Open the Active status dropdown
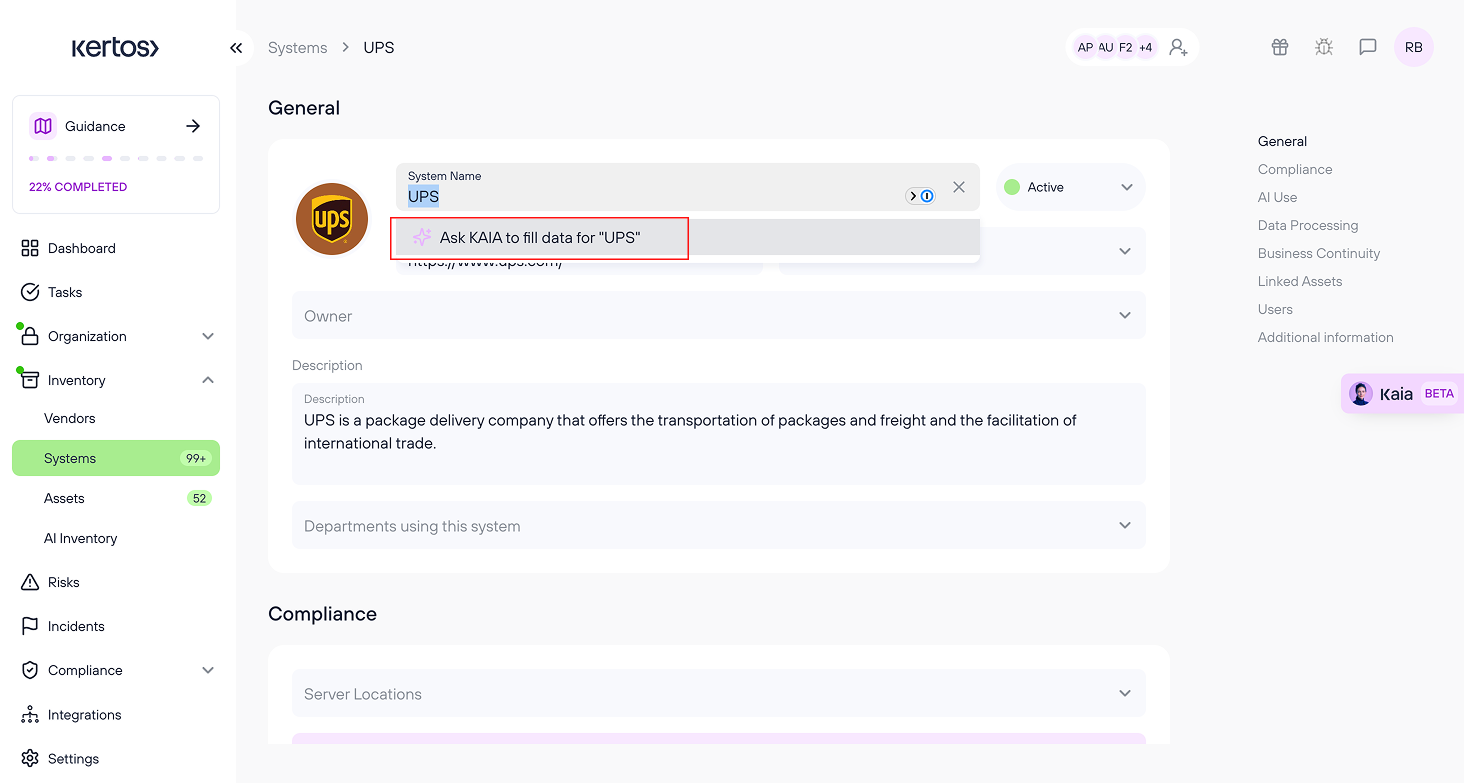This screenshot has width=1464, height=783. click(x=1070, y=187)
